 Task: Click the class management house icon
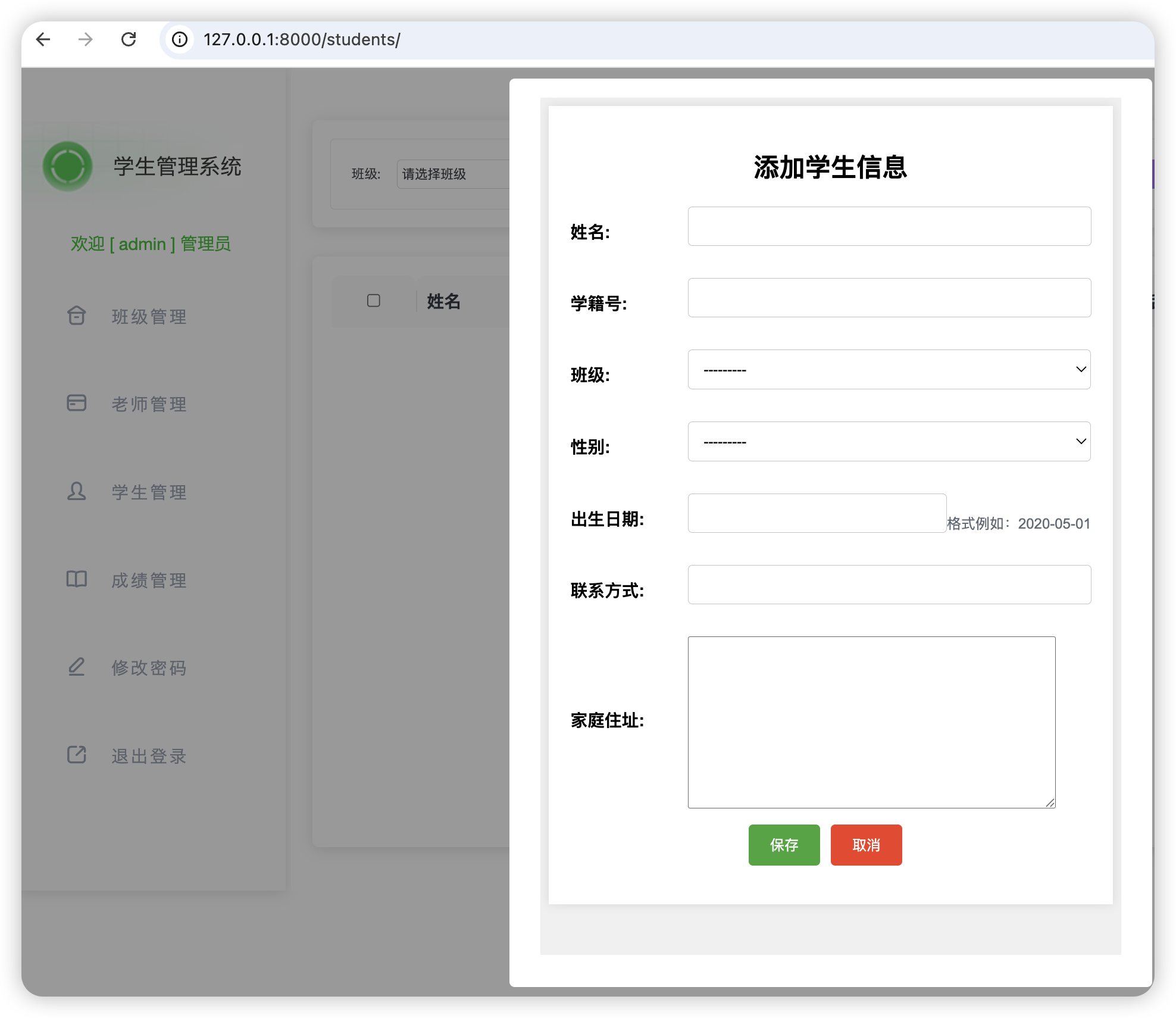point(76,316)
